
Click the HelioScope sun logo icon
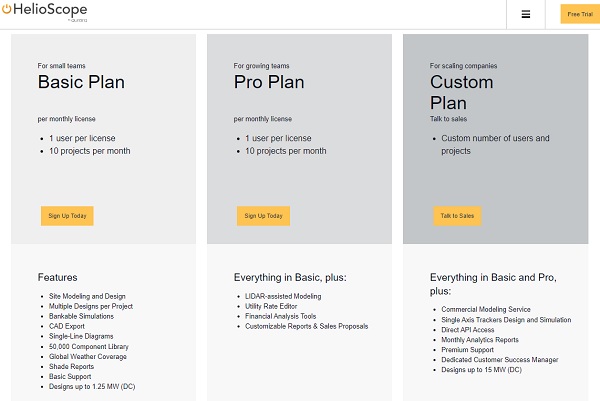(7, 13)
